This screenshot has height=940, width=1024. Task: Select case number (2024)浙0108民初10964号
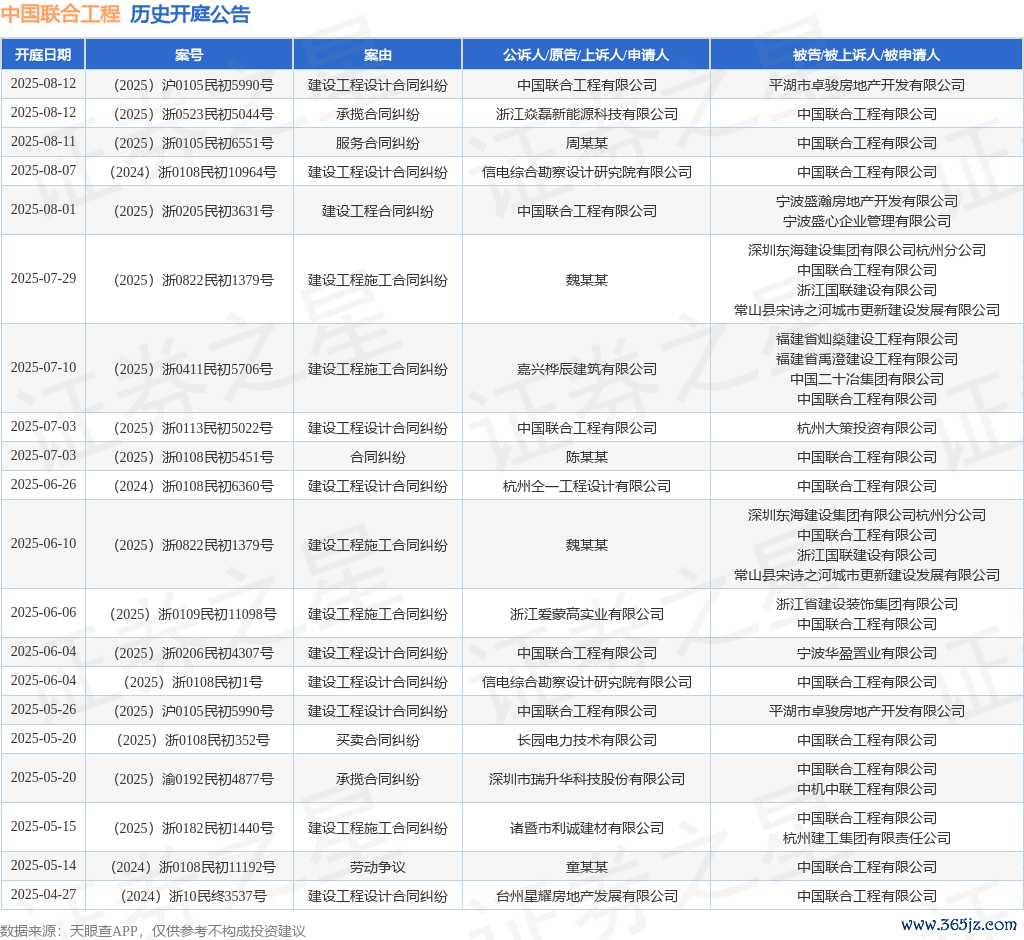pos(189,172)
